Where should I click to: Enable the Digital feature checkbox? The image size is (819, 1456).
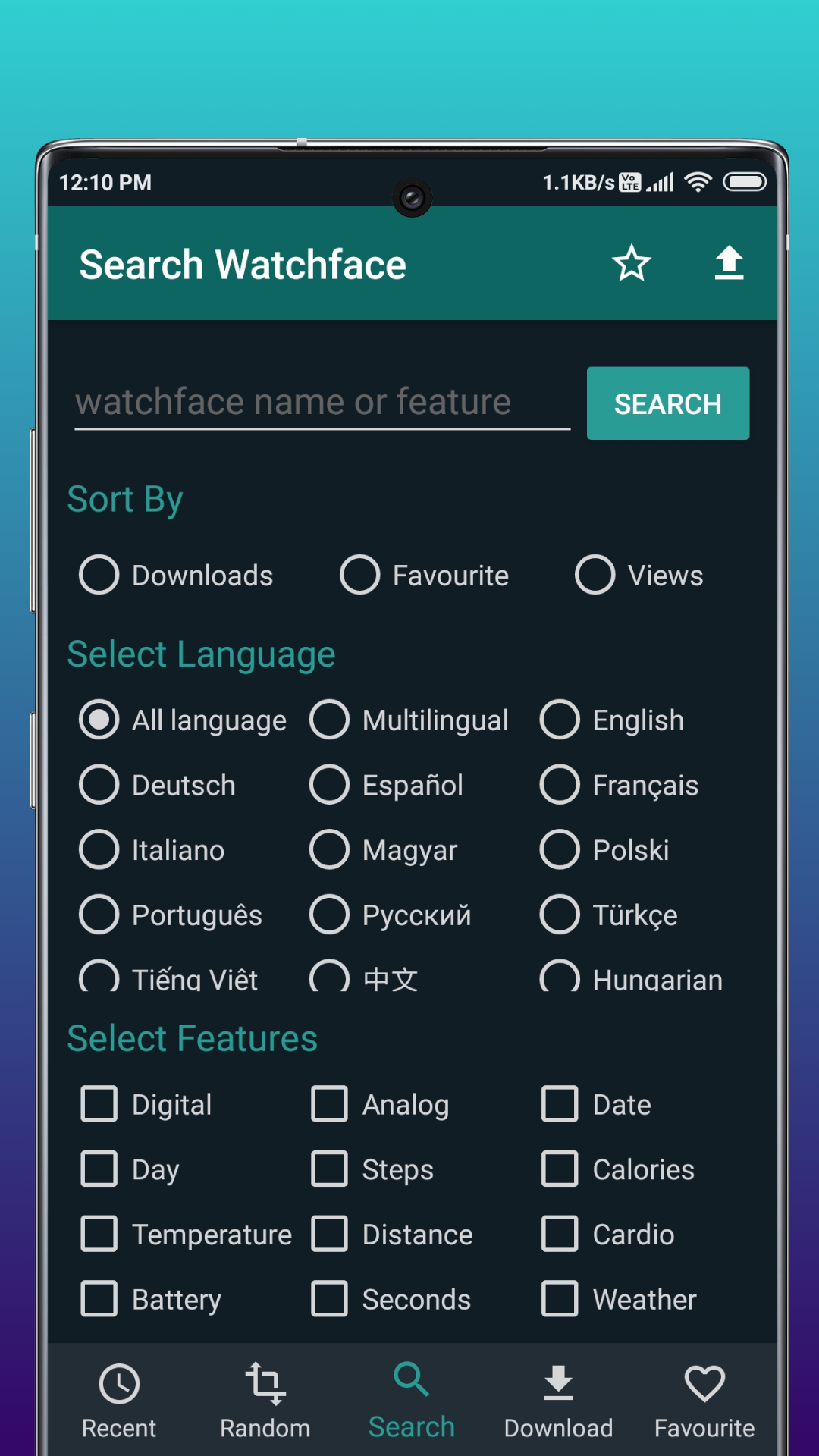[99, 1104]
